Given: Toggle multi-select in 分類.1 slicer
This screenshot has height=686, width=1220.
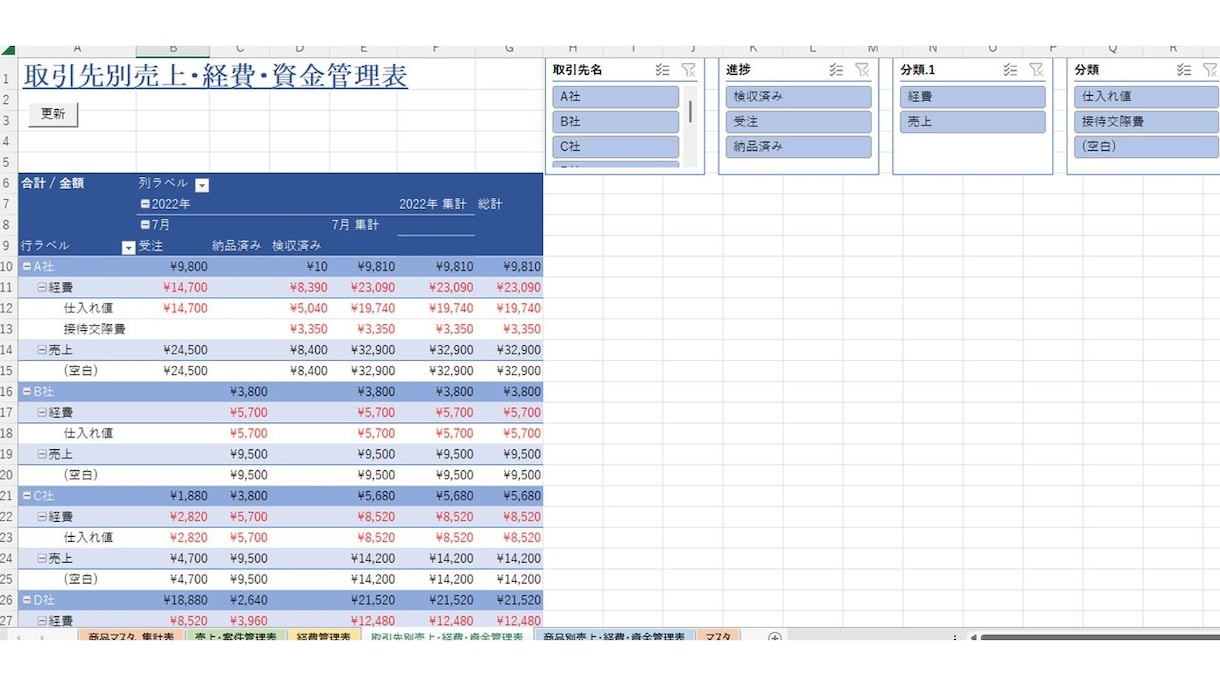Looking at the screenshot, I should (x=1010, y=70).
